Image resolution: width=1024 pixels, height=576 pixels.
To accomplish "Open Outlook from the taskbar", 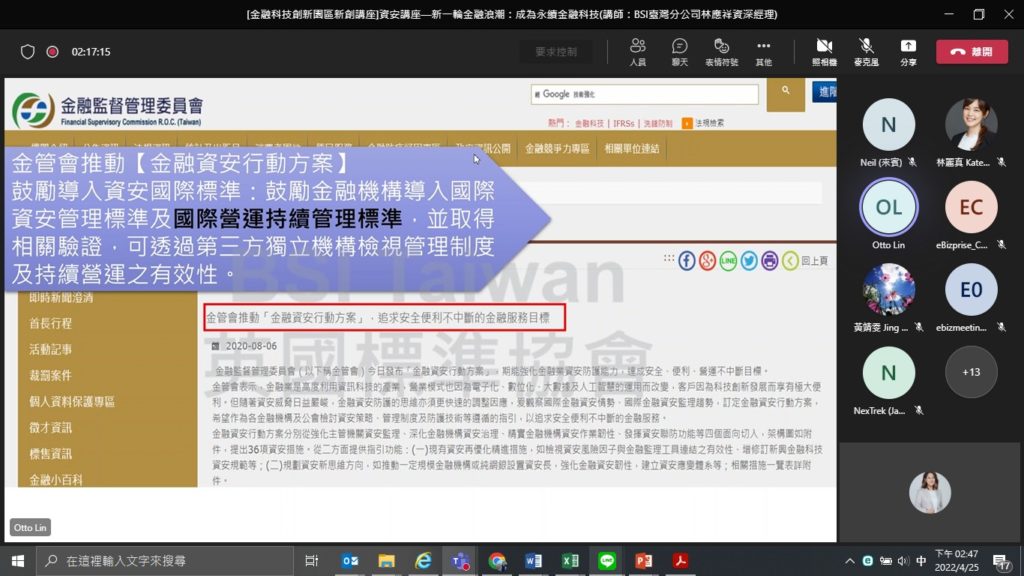I will click(350, 561).
